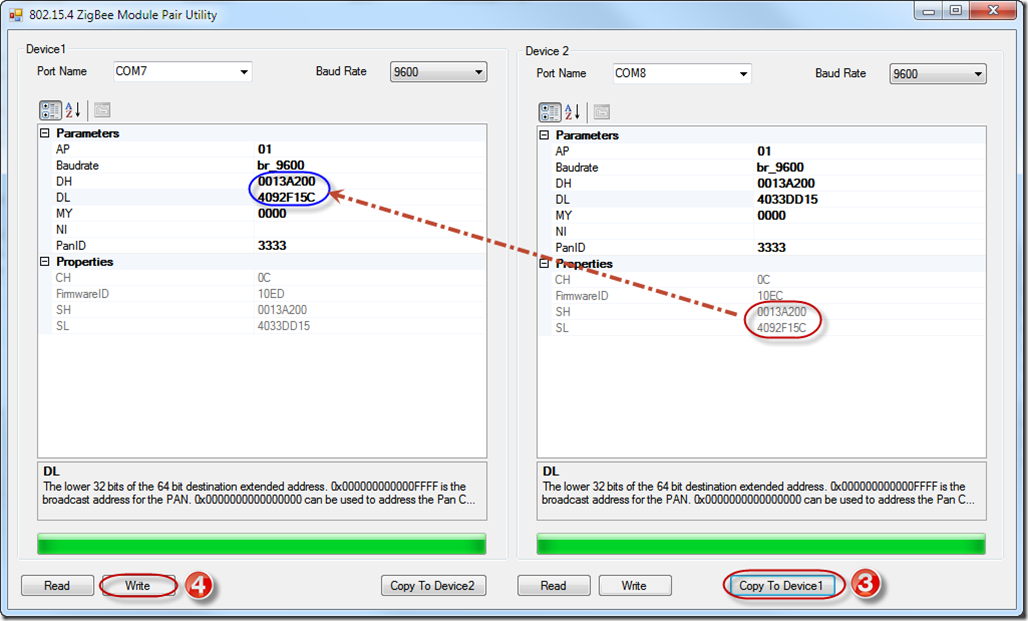
Task: Select Device 2 DL value 4033DD15
Action: 787,199
